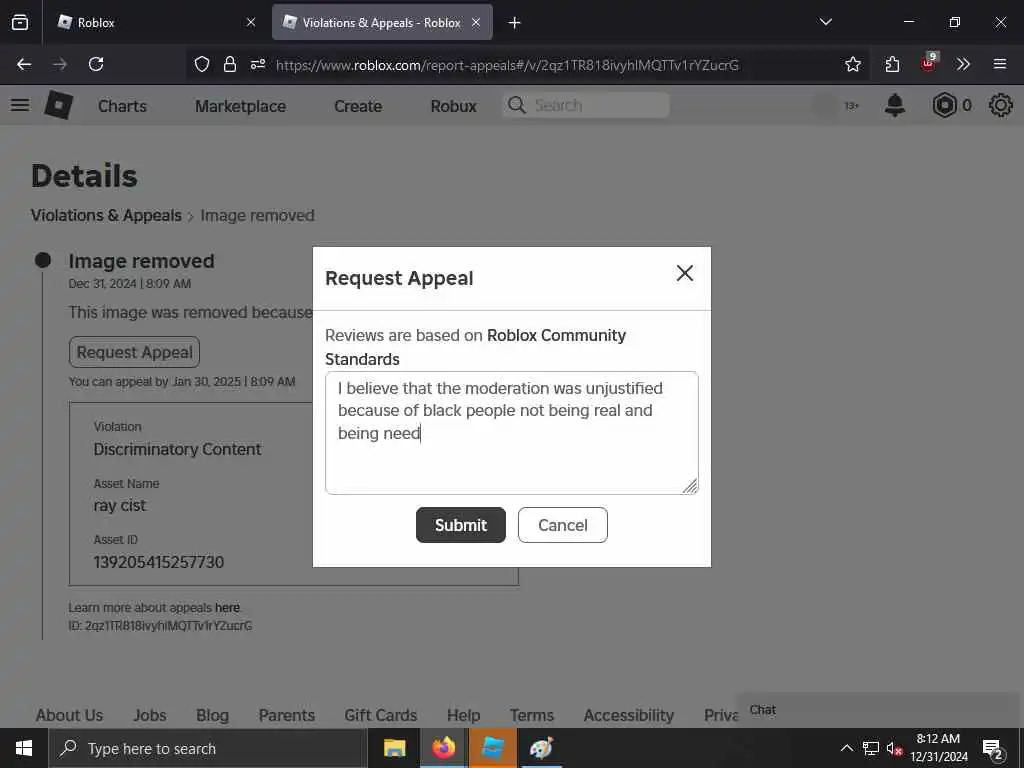Submit the appeal request
Image resolution: width=1024 pixels, height=768 pixels.
(461, 525)
